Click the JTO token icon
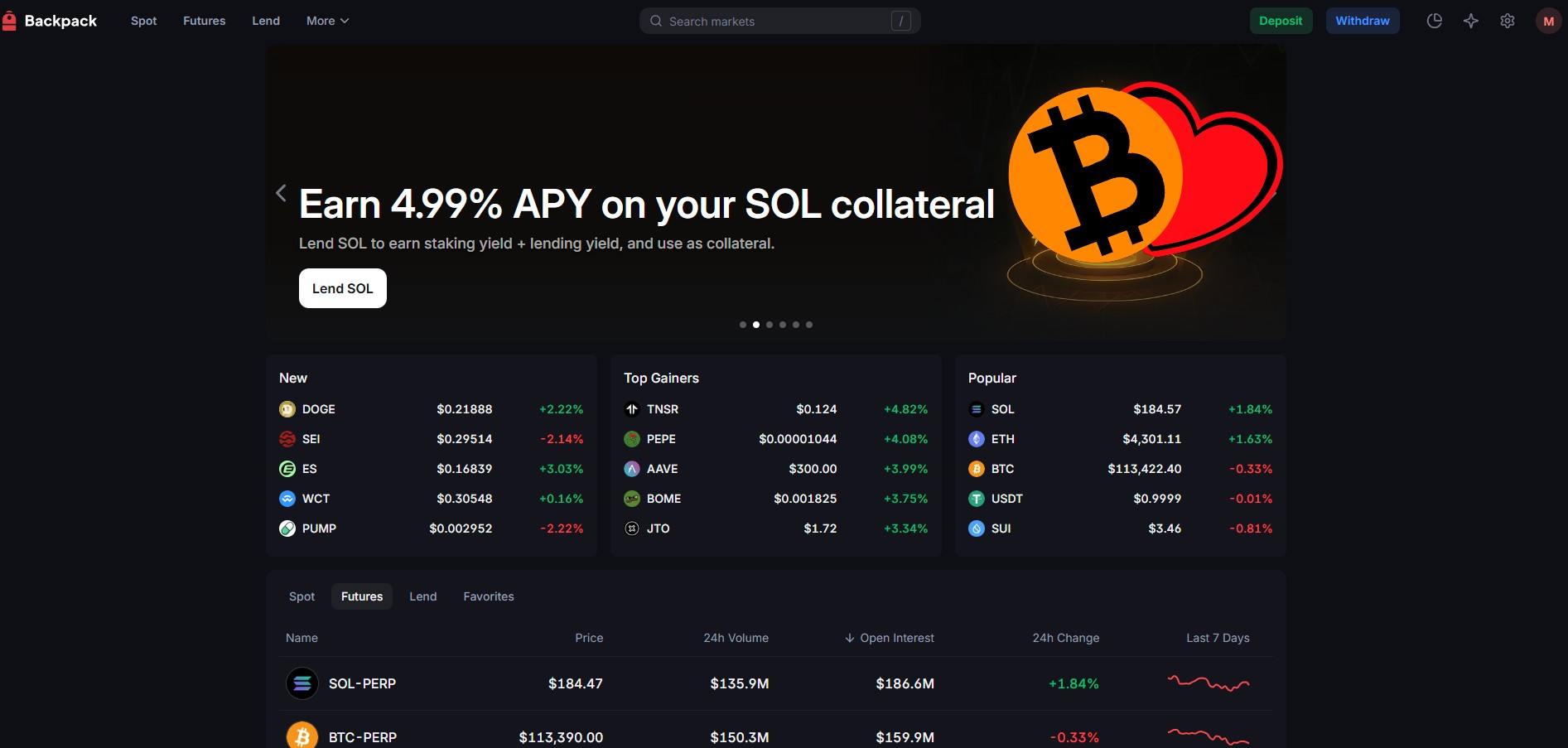 click(x=632, y=528)
